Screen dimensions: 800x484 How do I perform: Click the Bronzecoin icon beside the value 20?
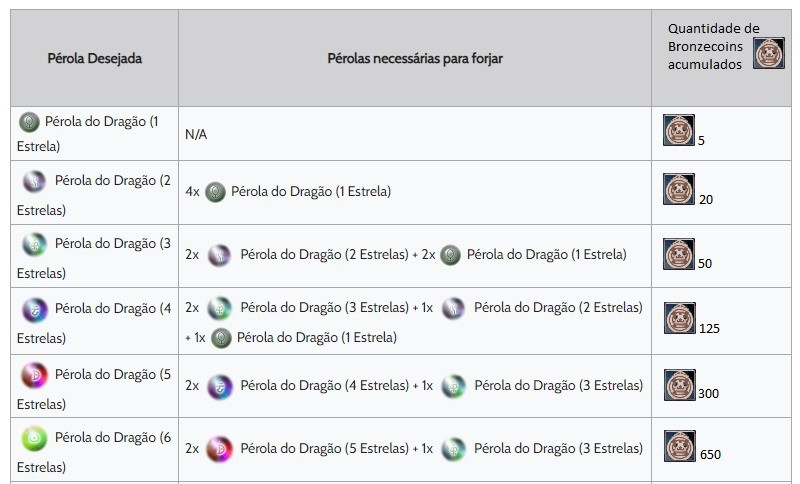[x=679, y=189]
